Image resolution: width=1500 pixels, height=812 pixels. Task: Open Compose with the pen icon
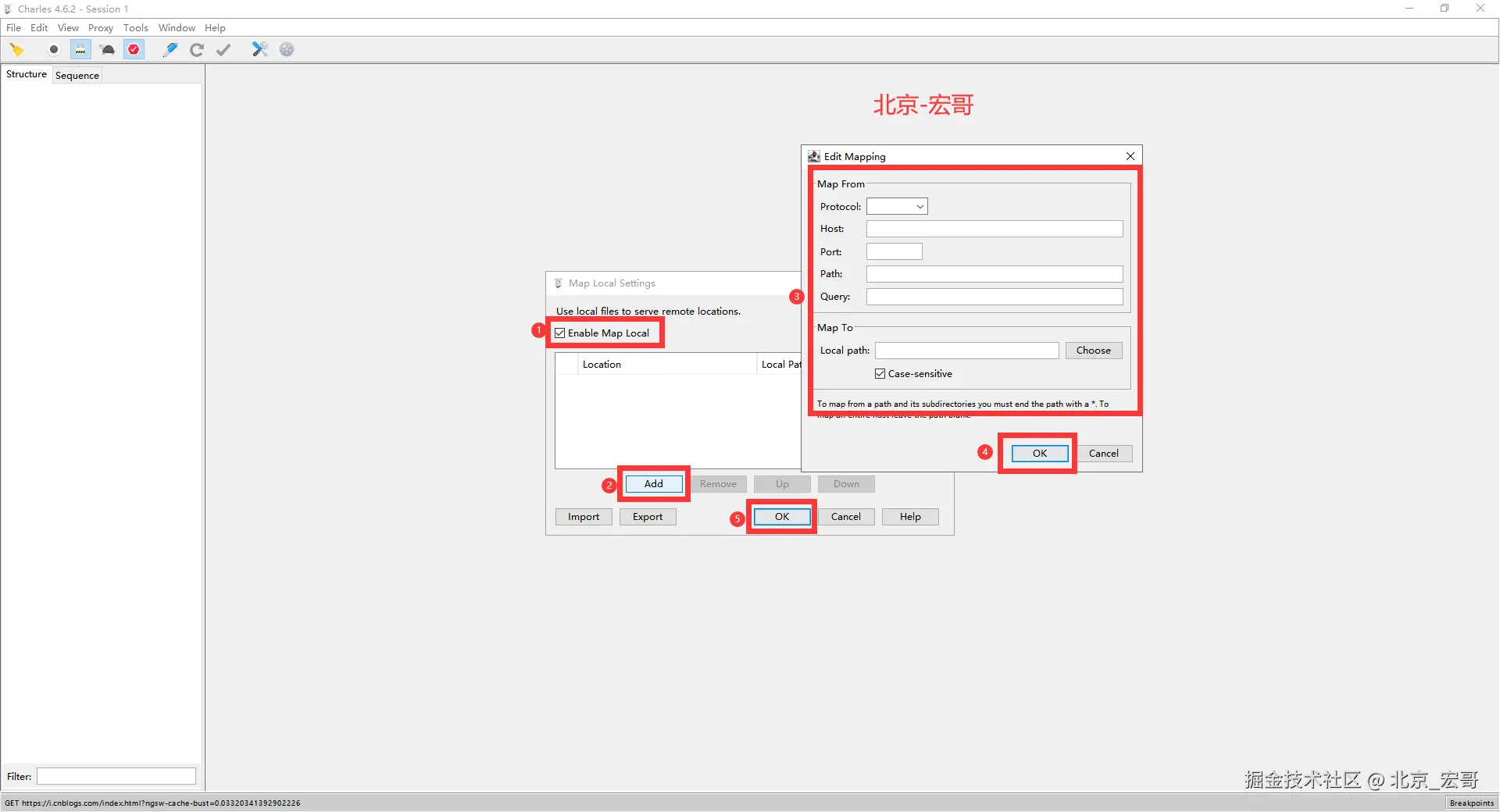[170, 50]
